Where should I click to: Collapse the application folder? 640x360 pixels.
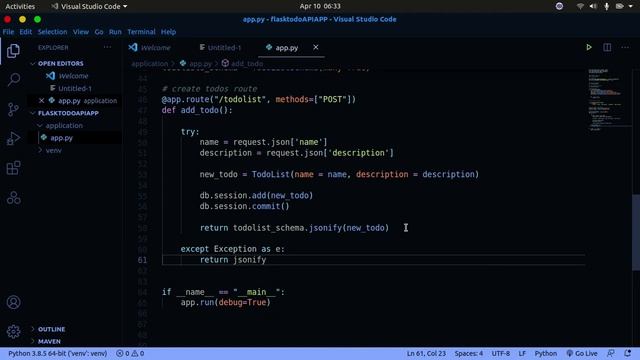point(64,125)
